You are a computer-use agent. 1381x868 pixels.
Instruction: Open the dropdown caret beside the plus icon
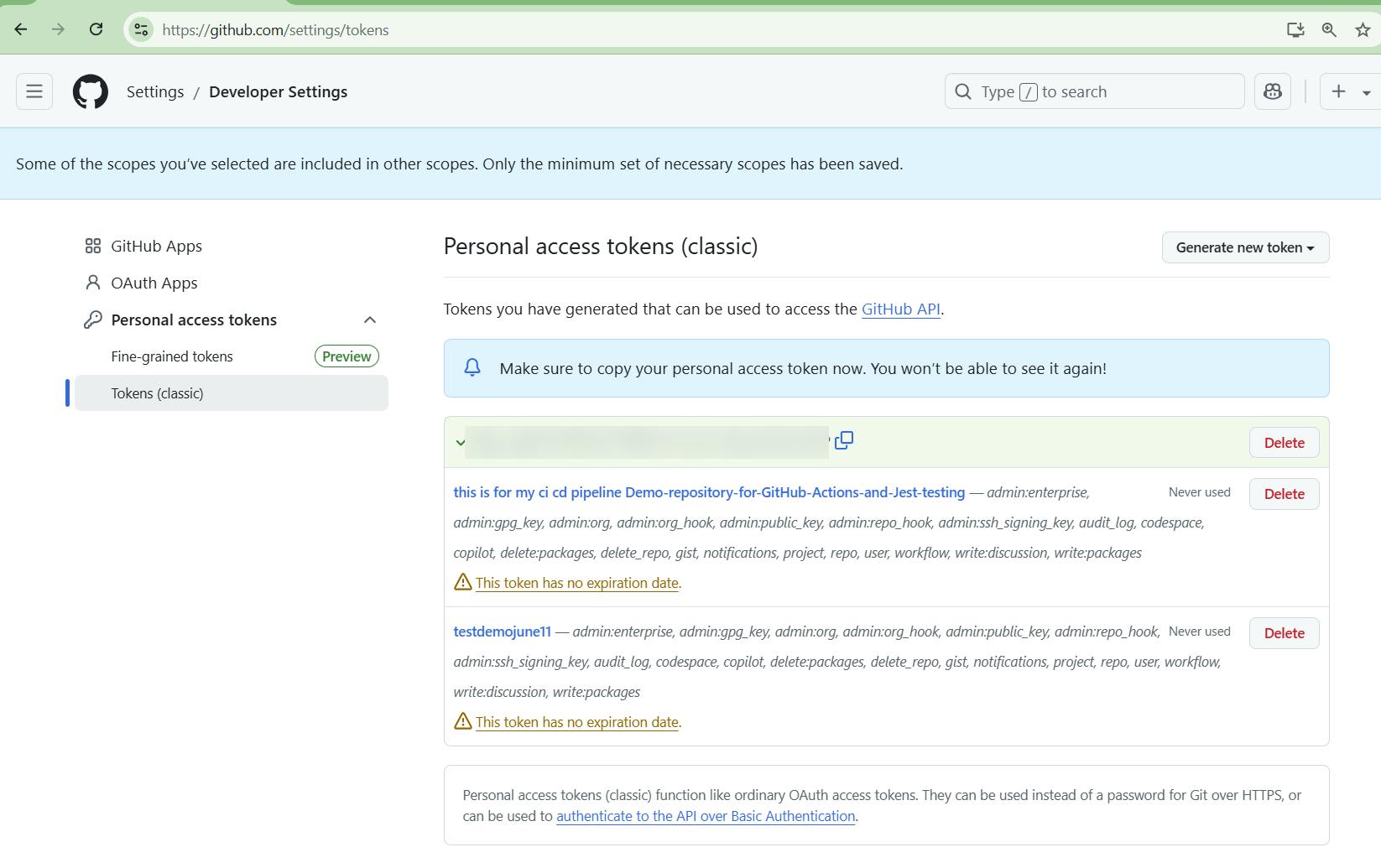pyautogui.click(x=1367, y=92)
